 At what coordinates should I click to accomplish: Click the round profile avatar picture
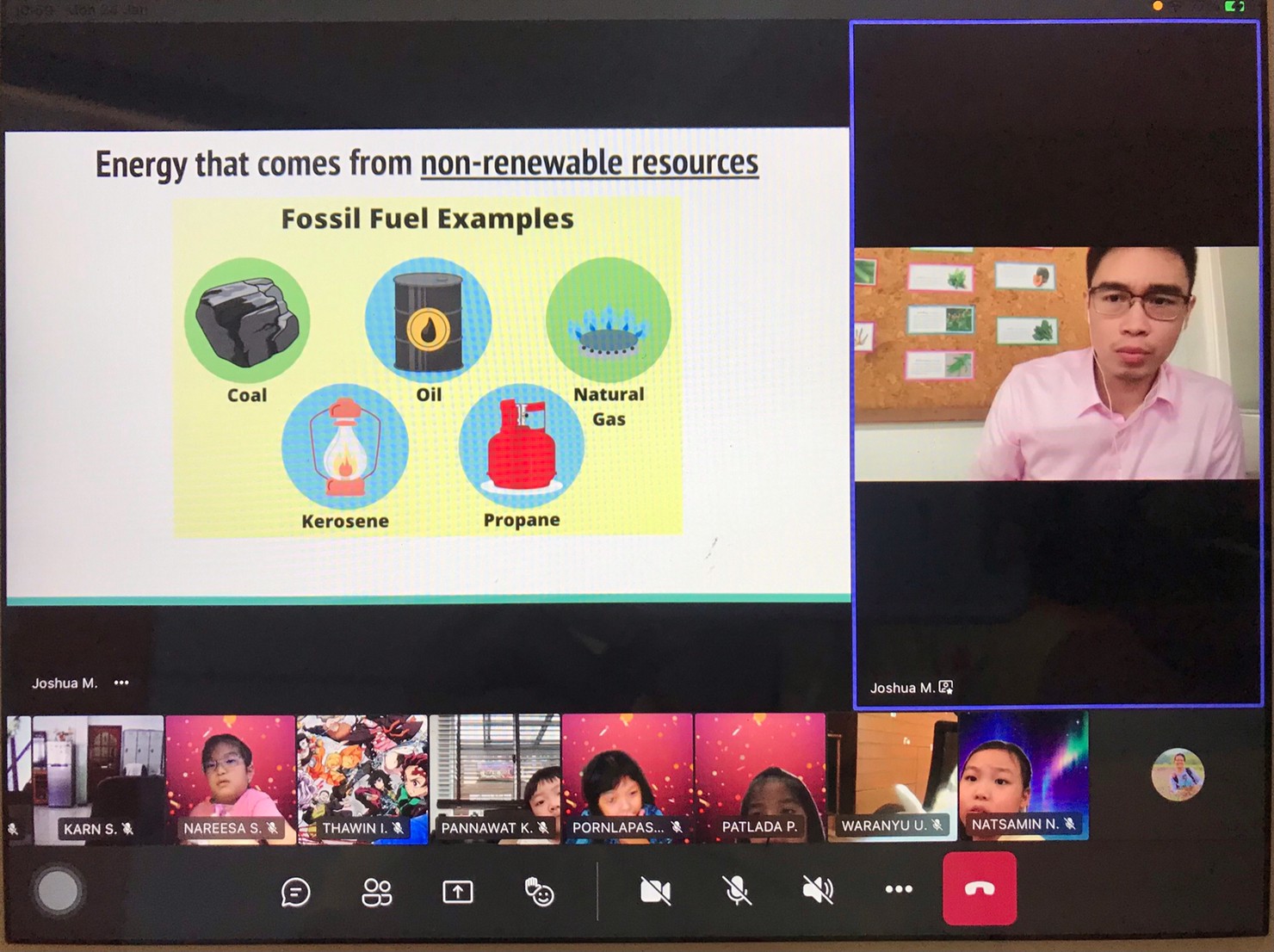click(1177, 774)
